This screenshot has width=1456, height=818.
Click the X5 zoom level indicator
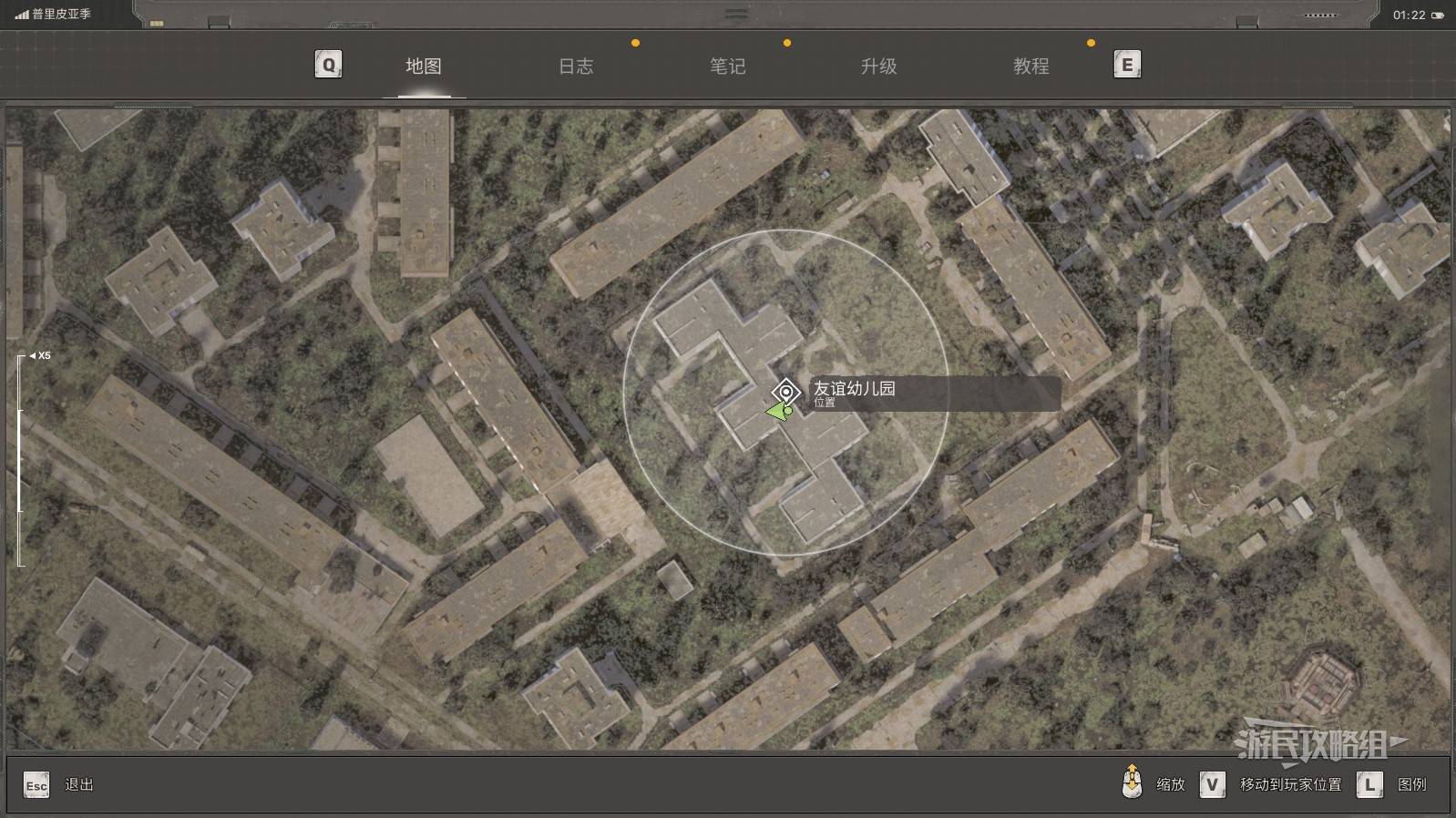click(40, 356)
